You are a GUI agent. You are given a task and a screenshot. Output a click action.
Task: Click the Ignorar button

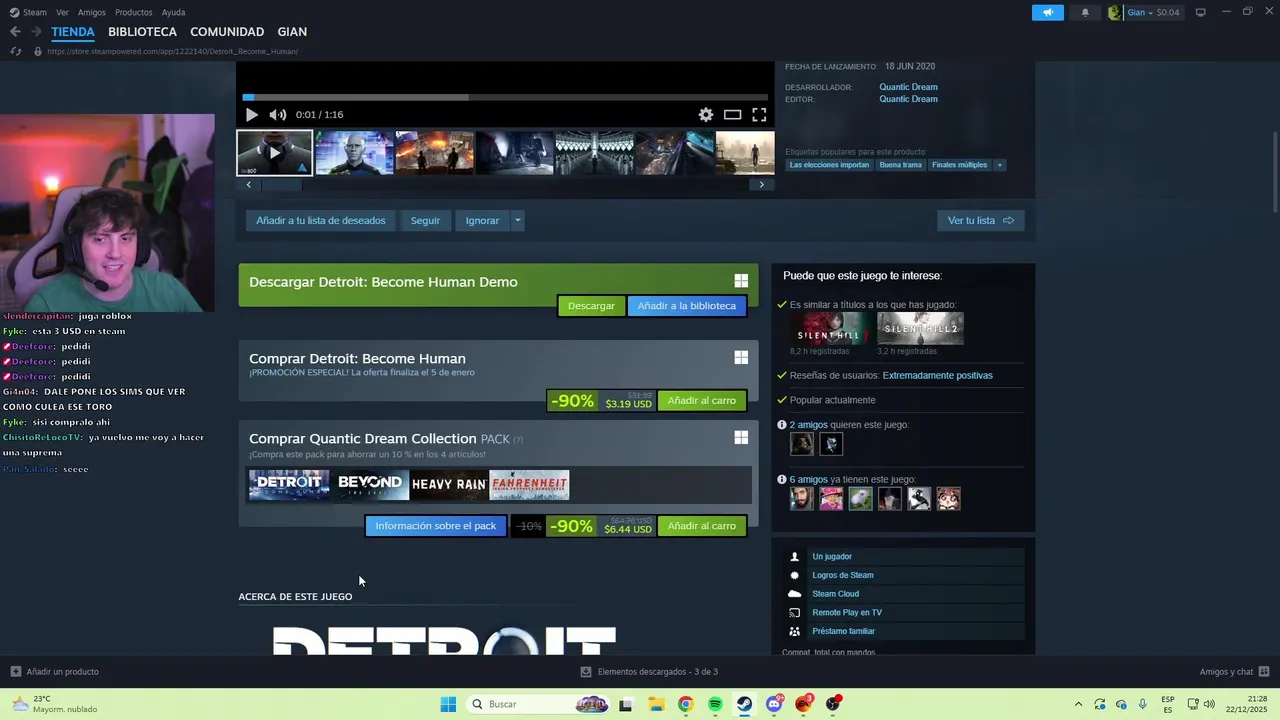pyautogui.click(x=482, y=220)
